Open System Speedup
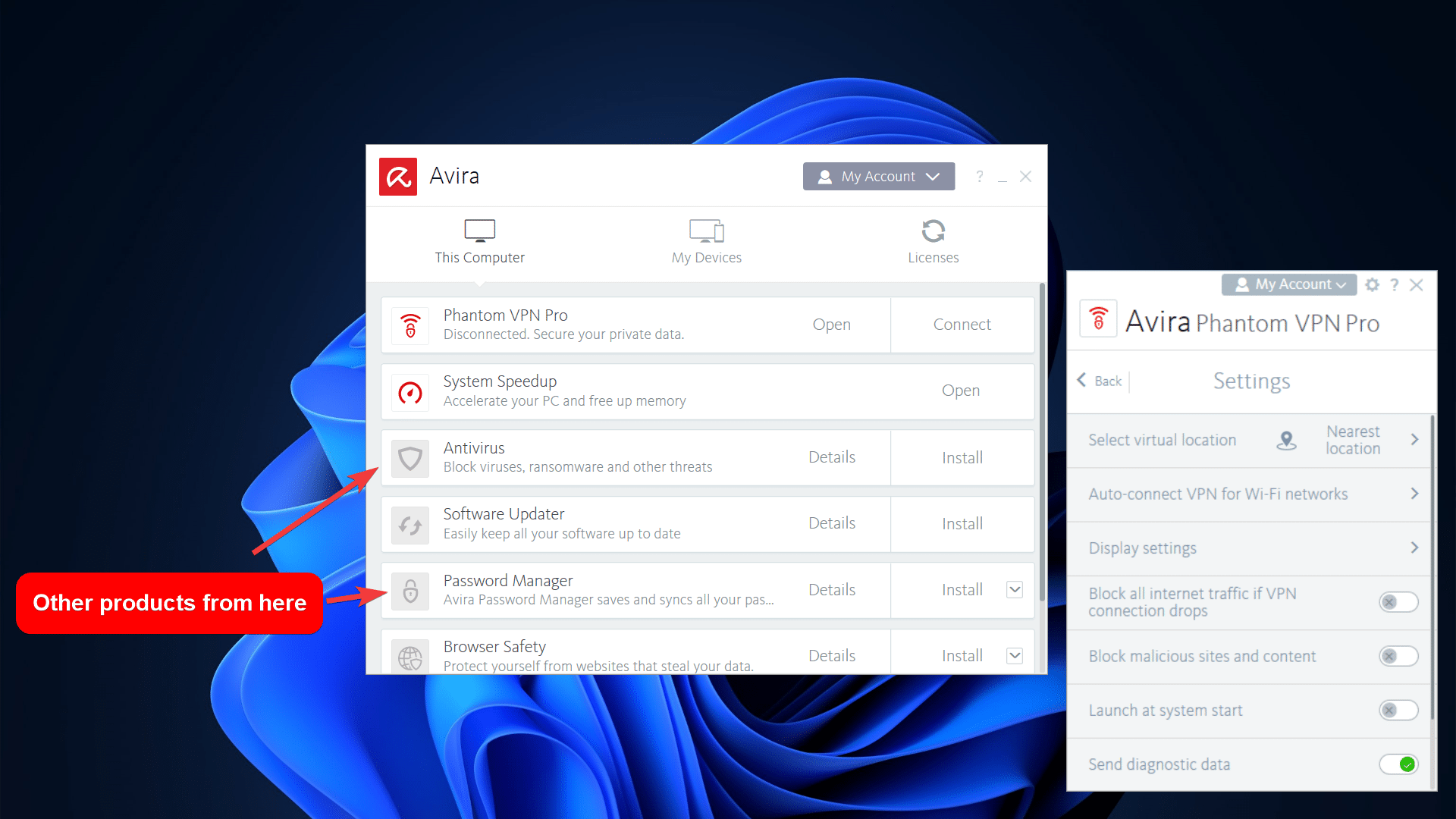1456x819 pixels. click(x=961, y=391)
